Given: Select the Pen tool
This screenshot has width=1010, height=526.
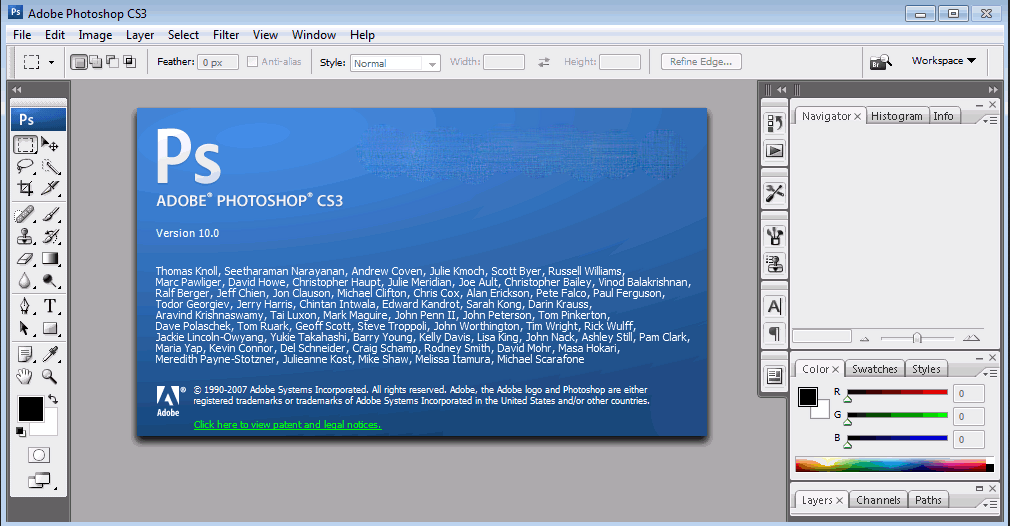Looking at the screenshot, I should click(x=26, y=306).
